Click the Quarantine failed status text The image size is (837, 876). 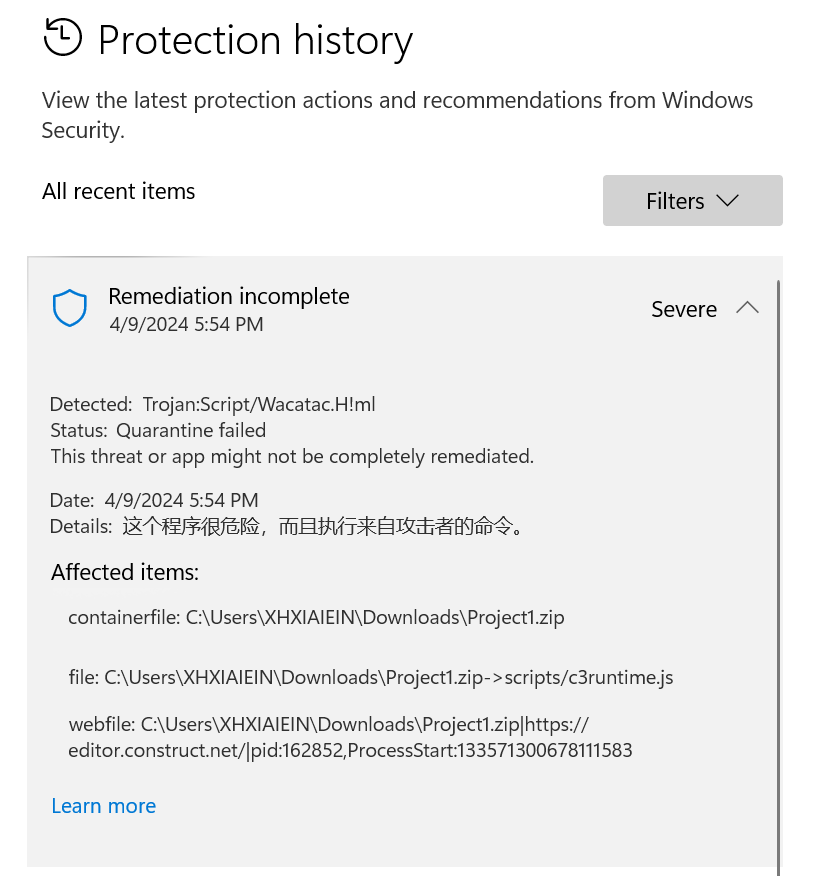[191, 430]
